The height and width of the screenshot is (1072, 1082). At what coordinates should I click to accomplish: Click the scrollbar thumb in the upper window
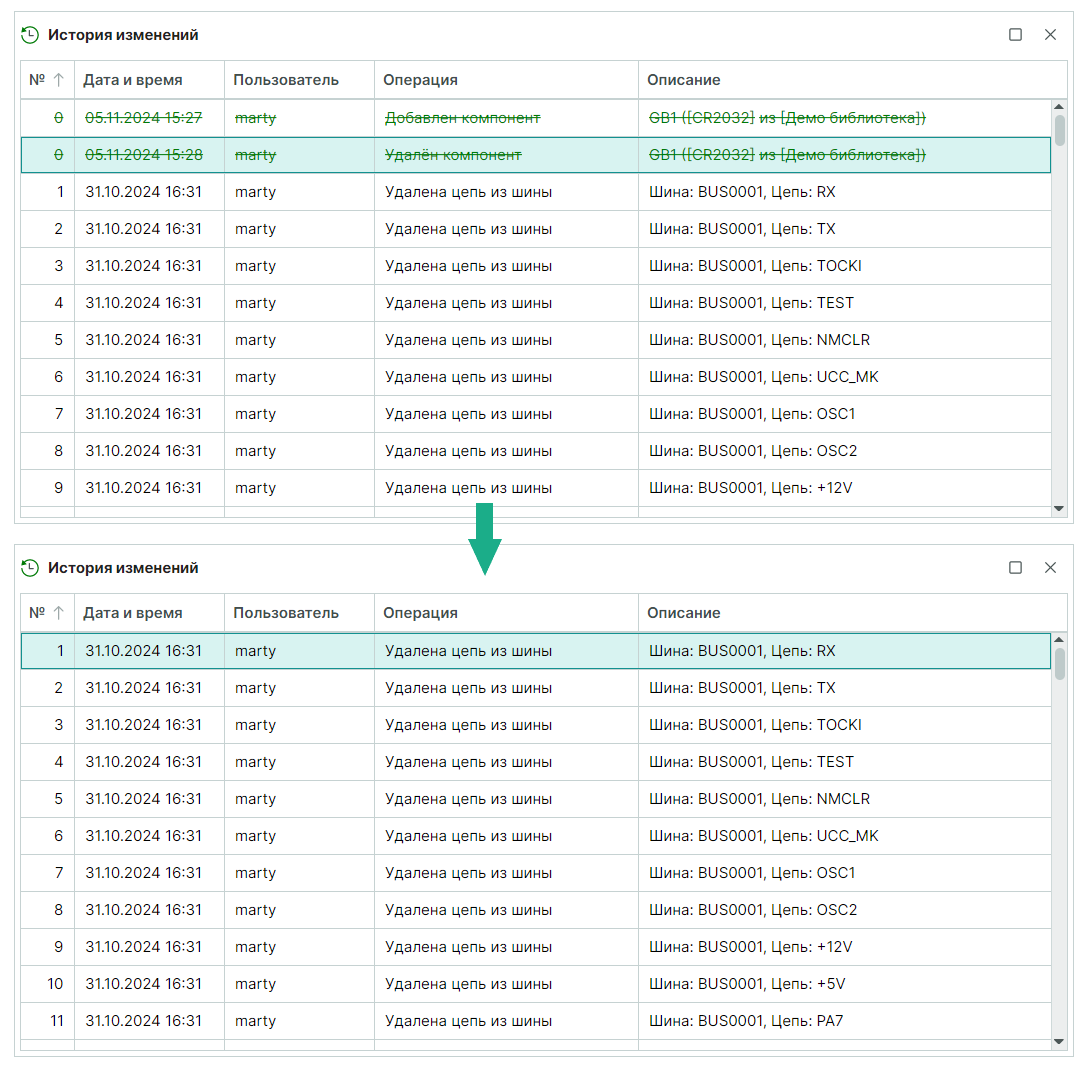(1059, 128)
